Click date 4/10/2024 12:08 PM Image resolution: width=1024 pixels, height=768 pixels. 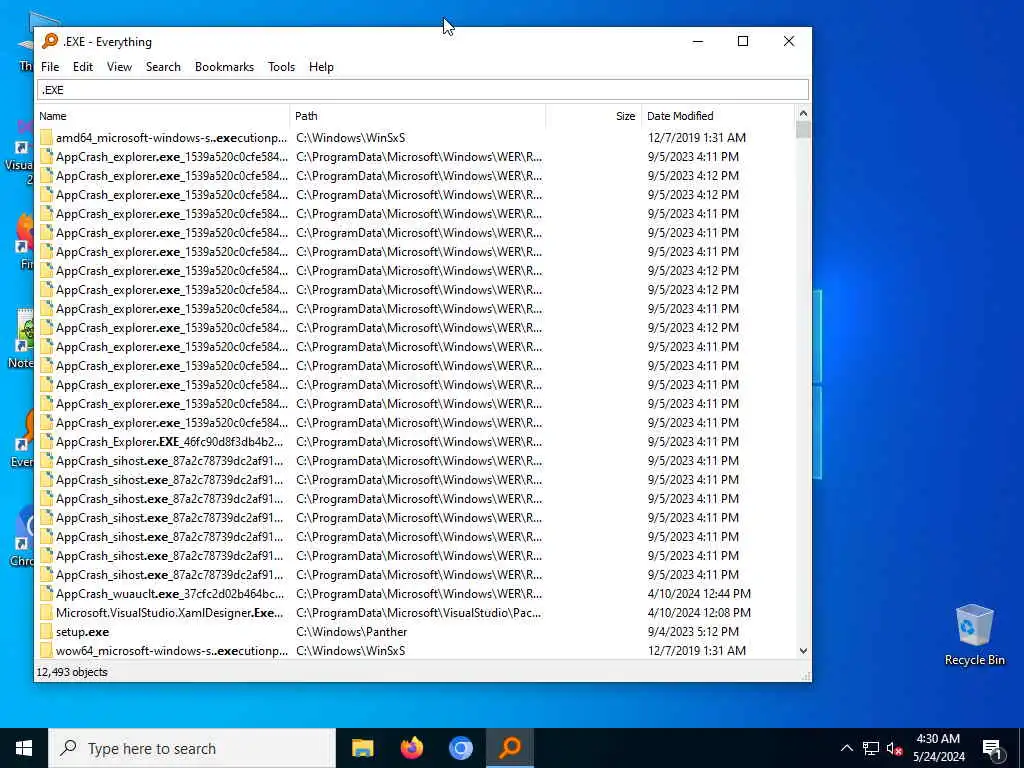click(x=699, y=613)
